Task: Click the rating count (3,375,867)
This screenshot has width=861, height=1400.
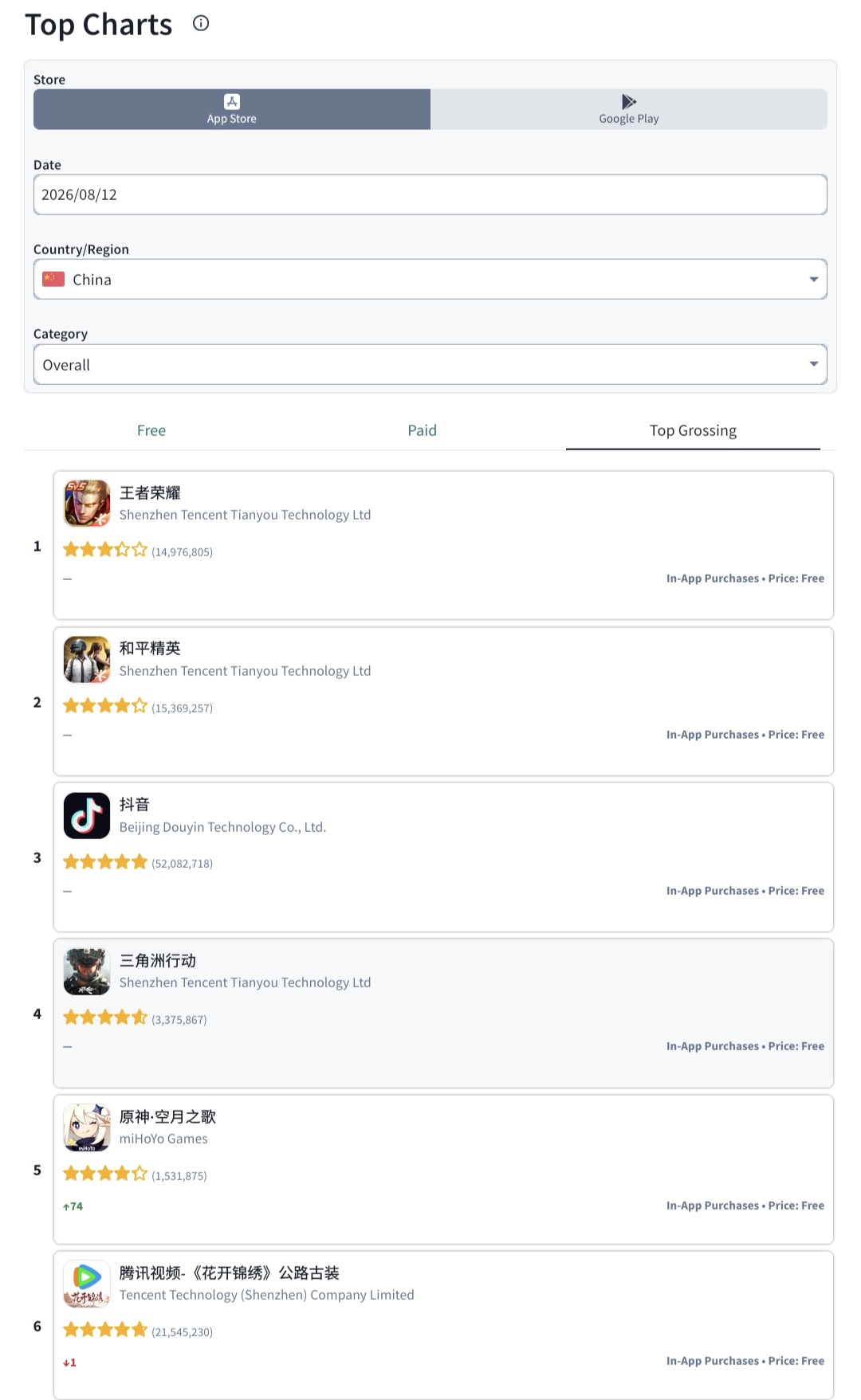Action: (x=179, y=1019)
